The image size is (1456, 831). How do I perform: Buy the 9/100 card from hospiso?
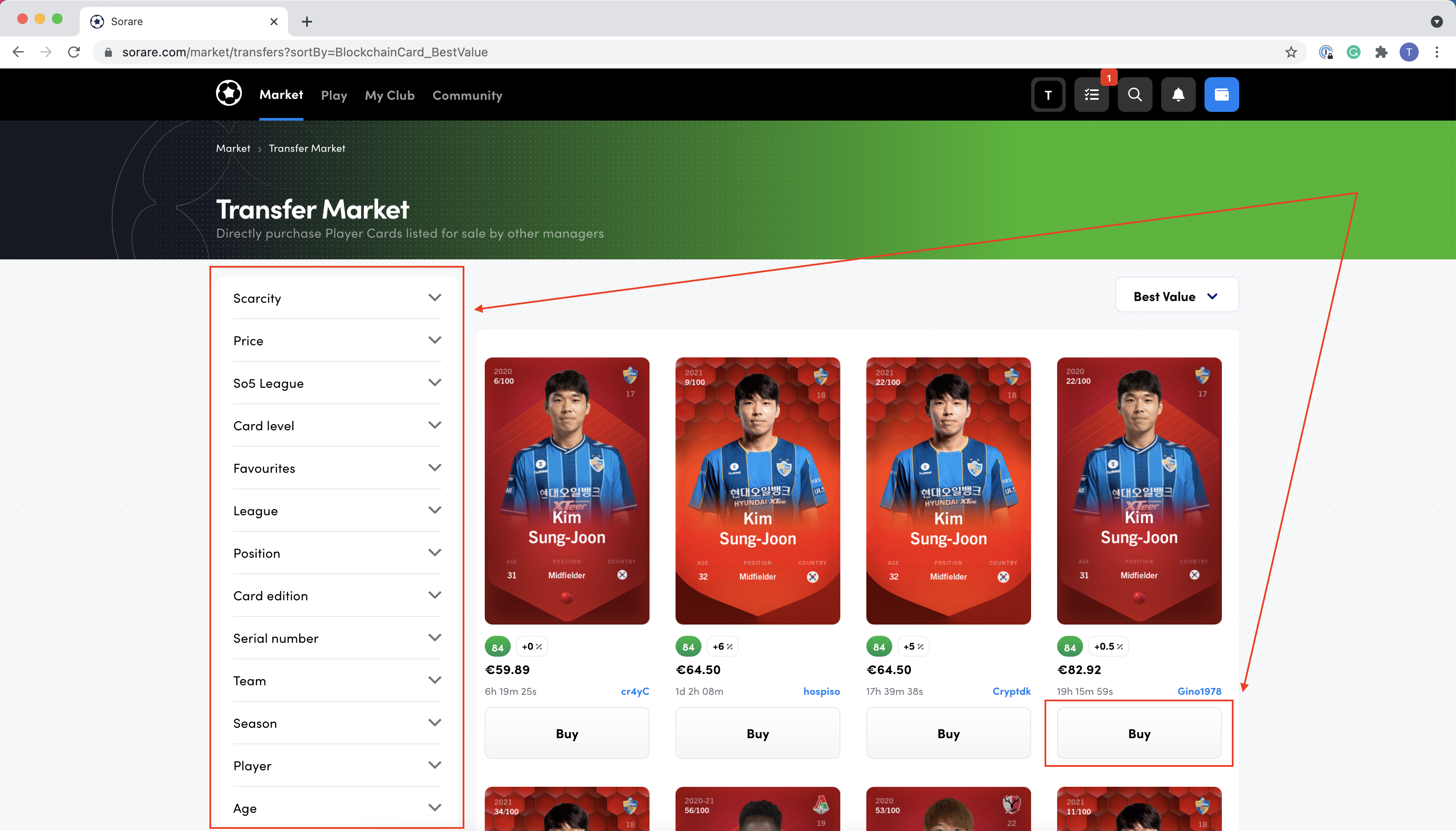tap(757, 733)
